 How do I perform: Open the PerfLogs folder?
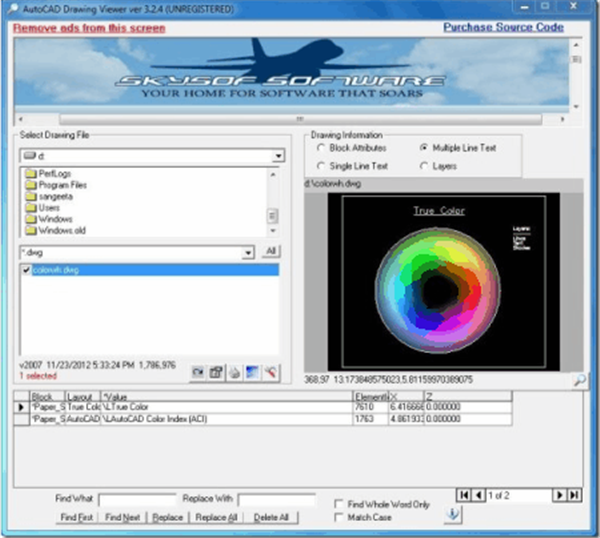[x=49, y=174]
